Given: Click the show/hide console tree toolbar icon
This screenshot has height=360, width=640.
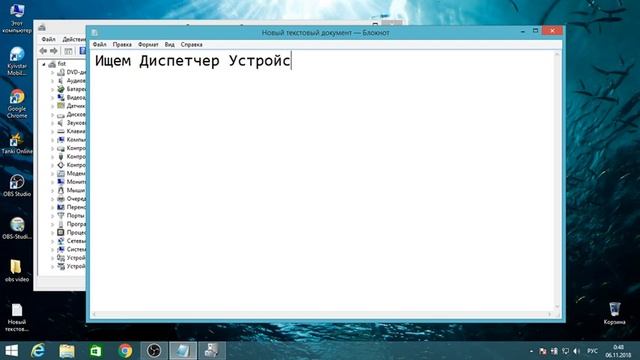Looking at the screenshot, I should tap(68, 51).
